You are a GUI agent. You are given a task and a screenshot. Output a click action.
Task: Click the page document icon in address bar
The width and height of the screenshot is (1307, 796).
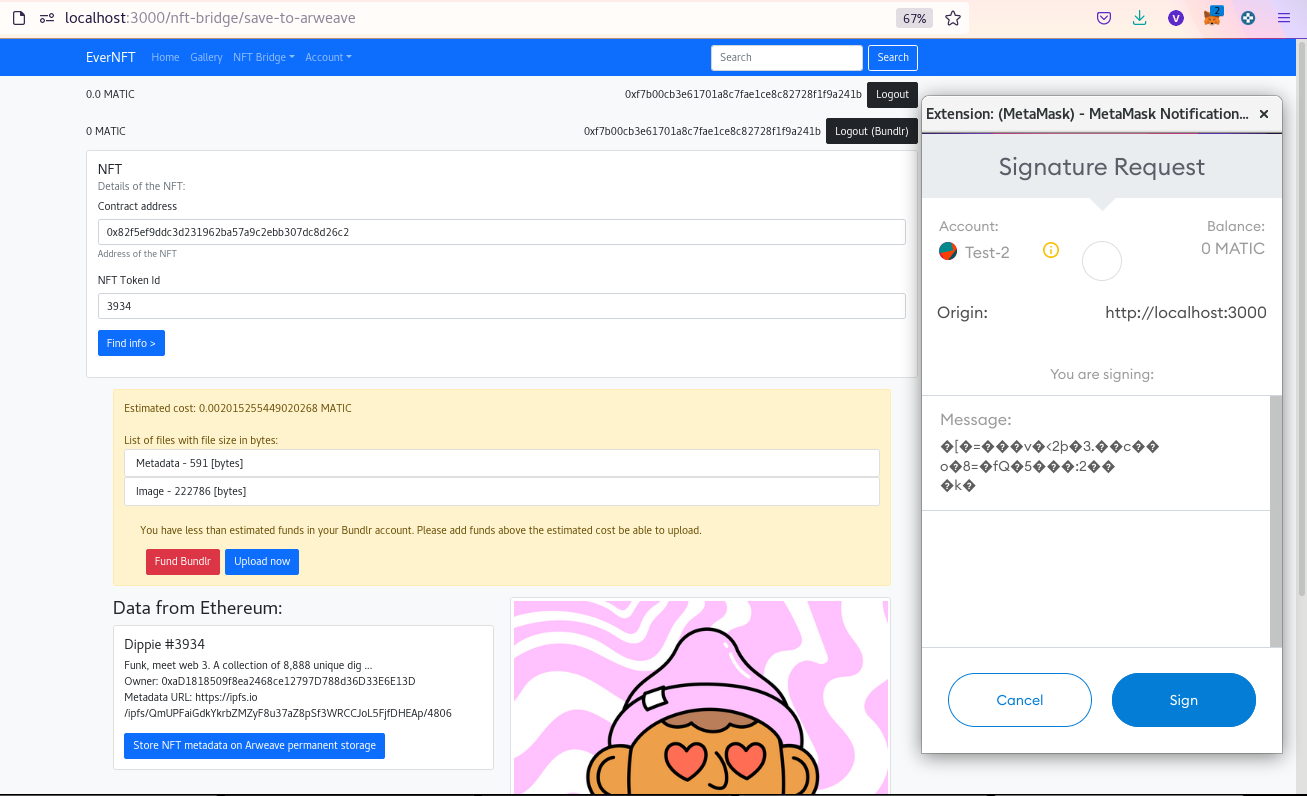(x=18, y=18)
